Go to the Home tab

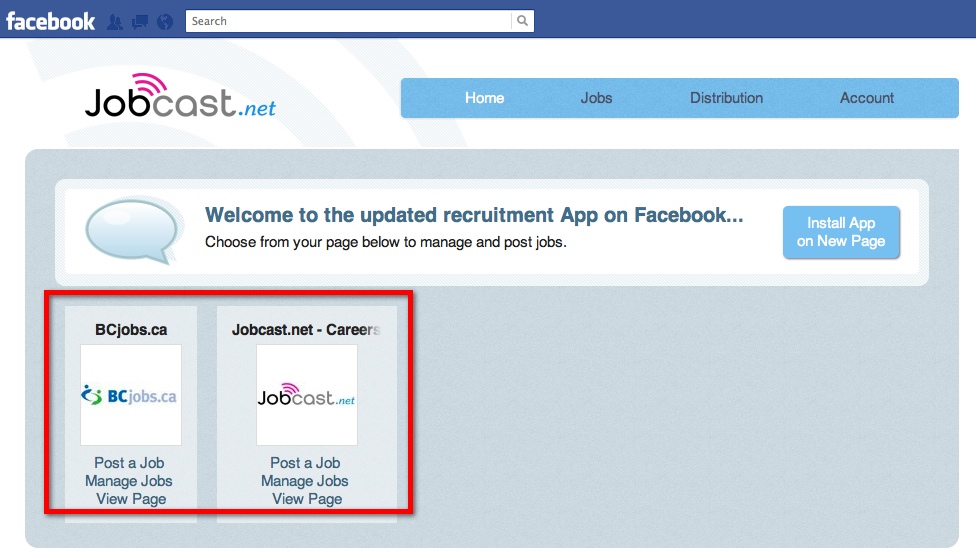[x=484, y=98]
